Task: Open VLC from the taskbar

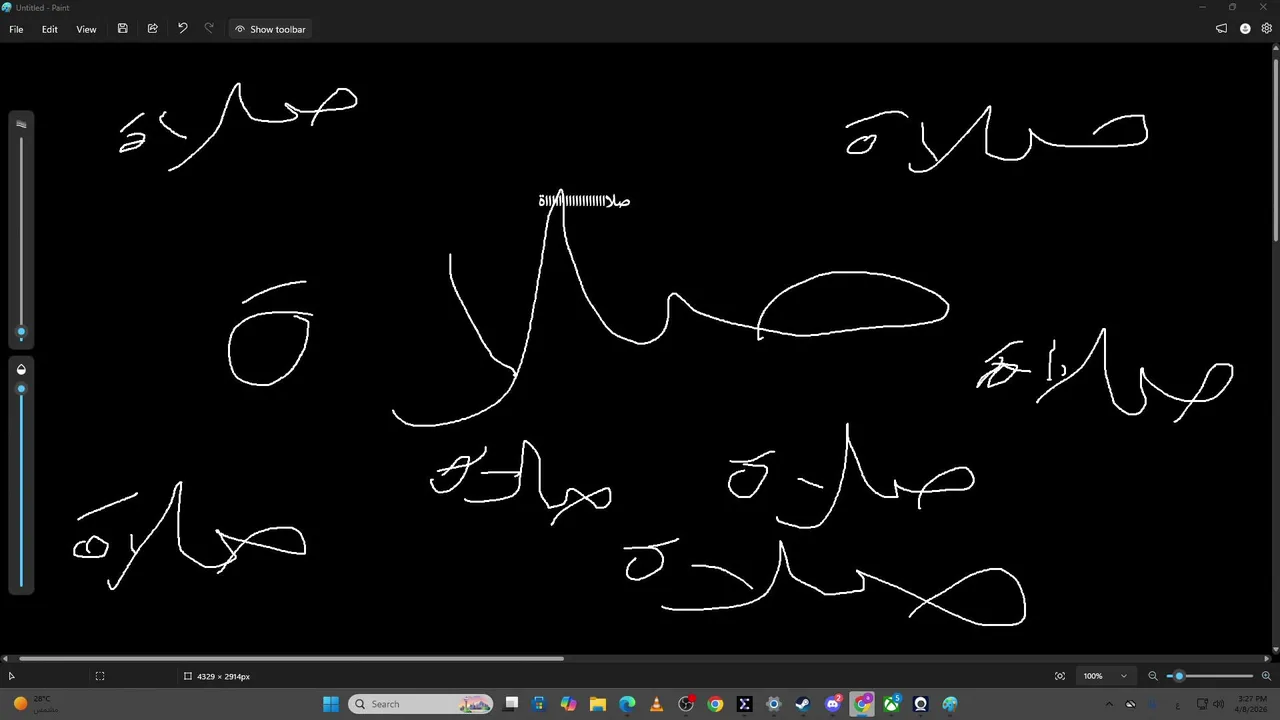Action: [656, 704]
